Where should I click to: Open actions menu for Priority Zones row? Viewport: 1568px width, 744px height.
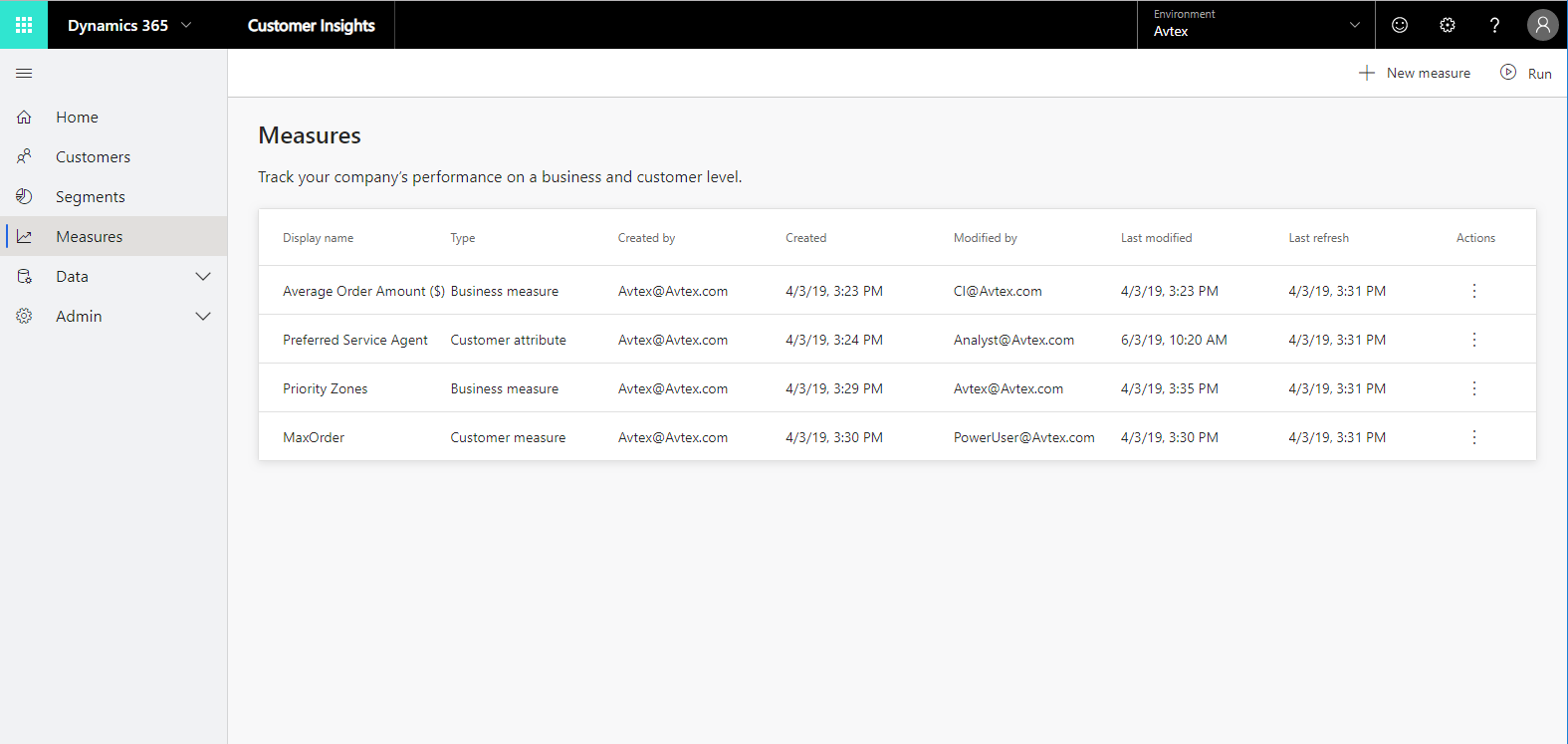tap(1474, 388)
